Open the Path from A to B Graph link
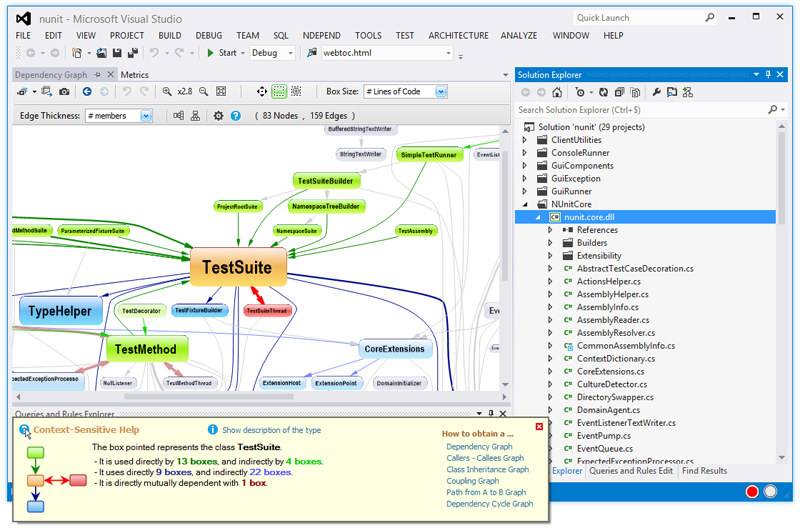This screenshot has width=800, height=528. click(486, 492)
